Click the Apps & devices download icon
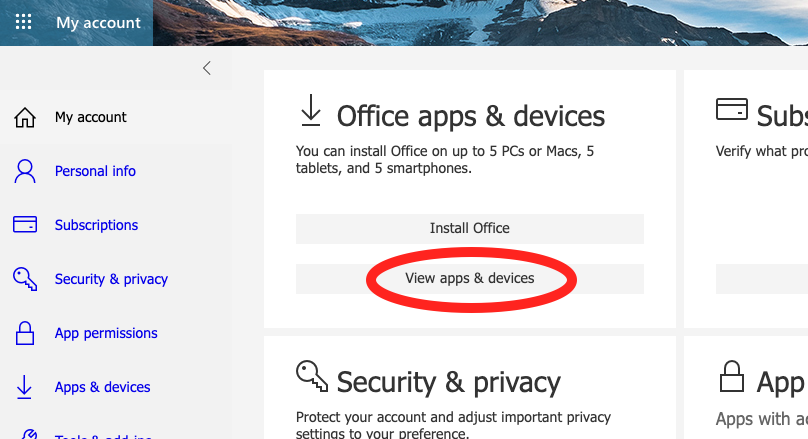This screenshot has height=439, width=808. 25,387
